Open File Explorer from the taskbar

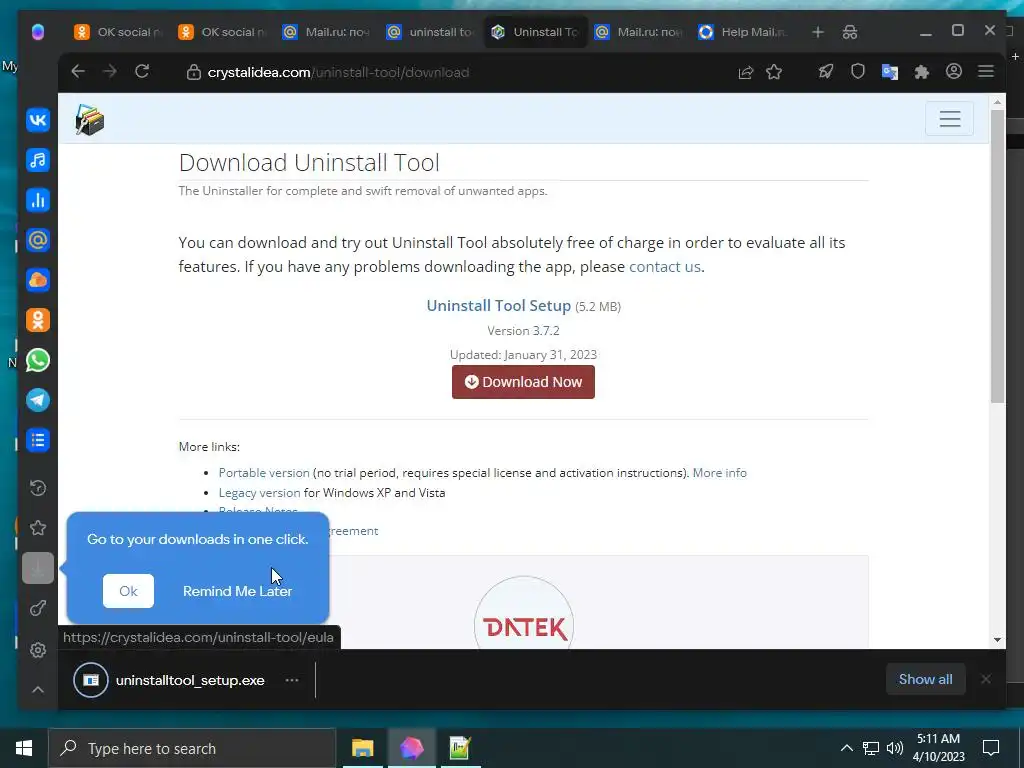tap(362, 748)
